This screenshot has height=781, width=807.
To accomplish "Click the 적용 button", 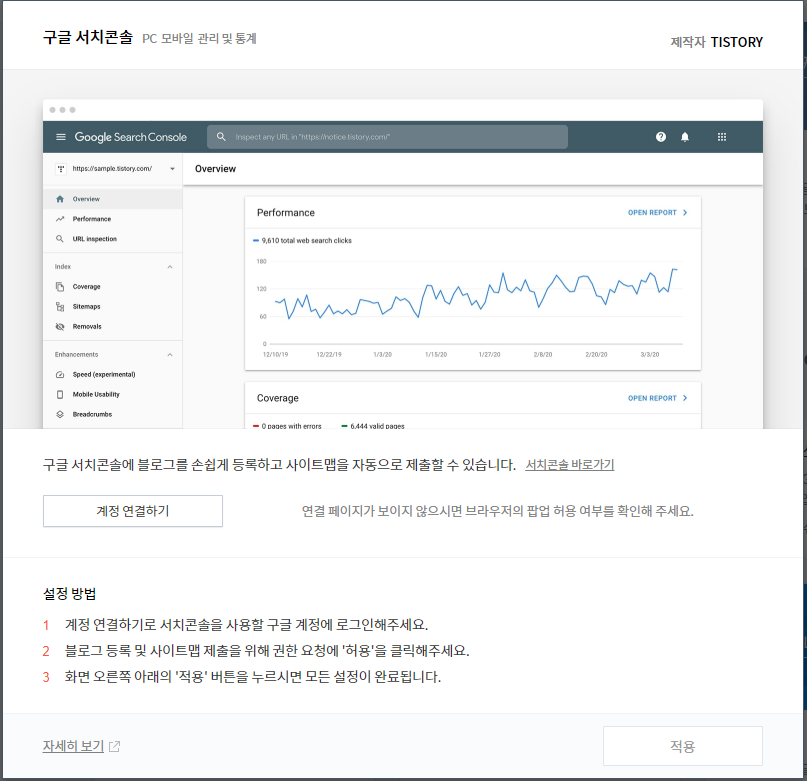I will tap(682, 746).
